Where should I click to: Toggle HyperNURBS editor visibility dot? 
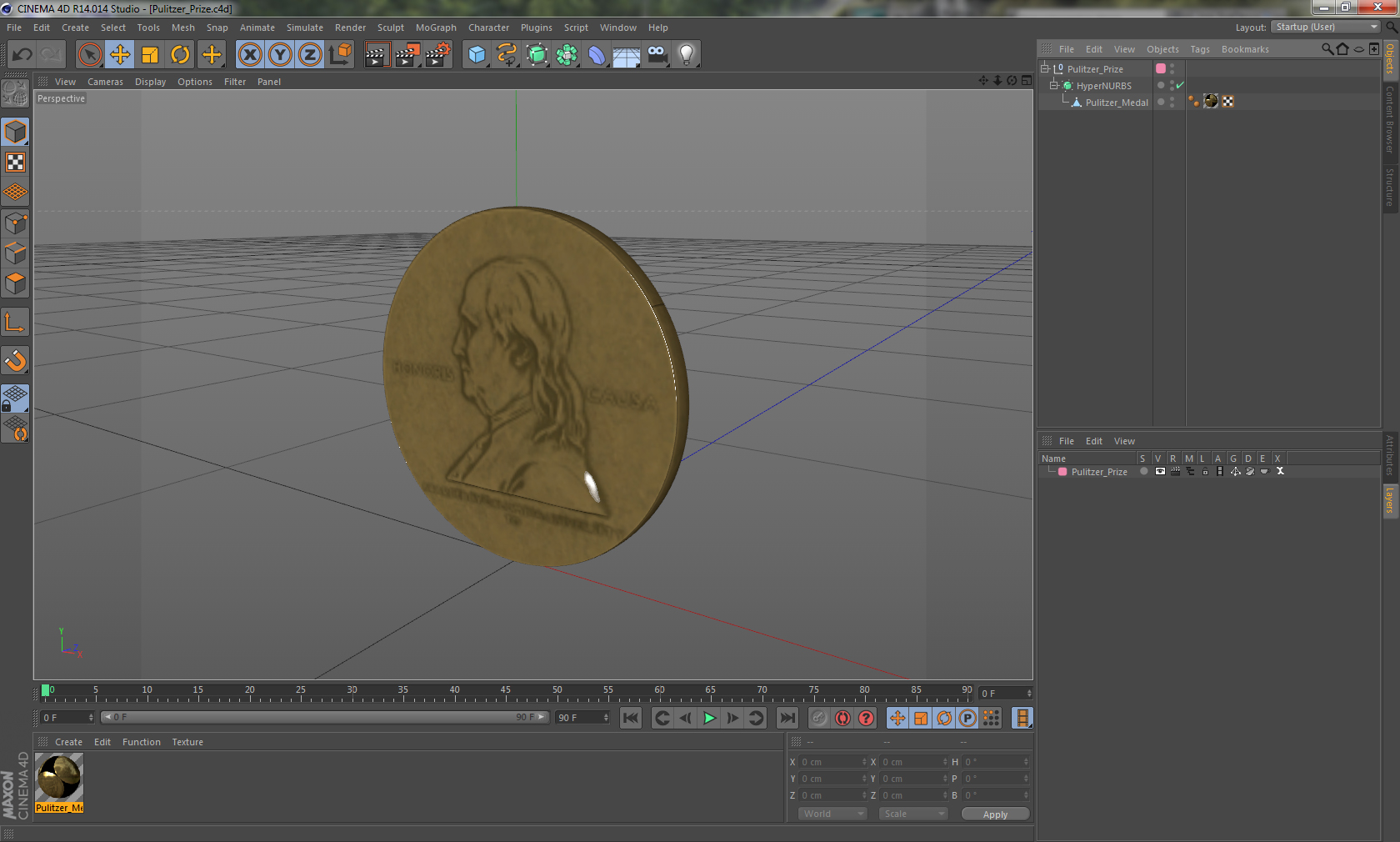click(x=1172, y=82)
